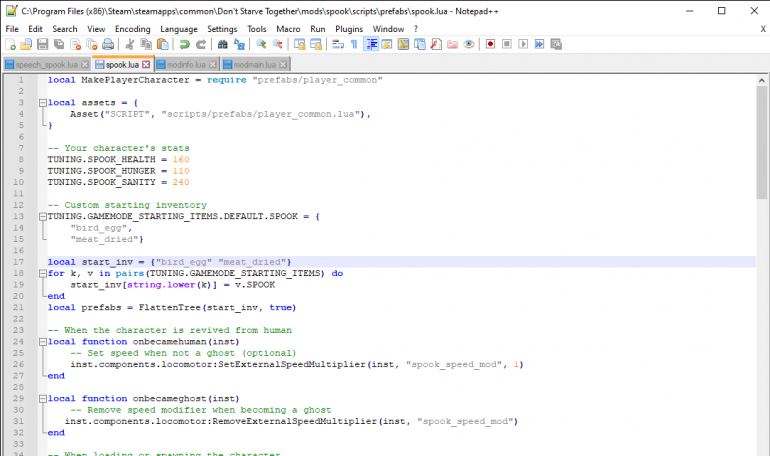Collapse the TUNING.GAMEMODE_STARTING_ITEMS fold on line 13
The height and width of the screenshot is (456, 770).
43,216
